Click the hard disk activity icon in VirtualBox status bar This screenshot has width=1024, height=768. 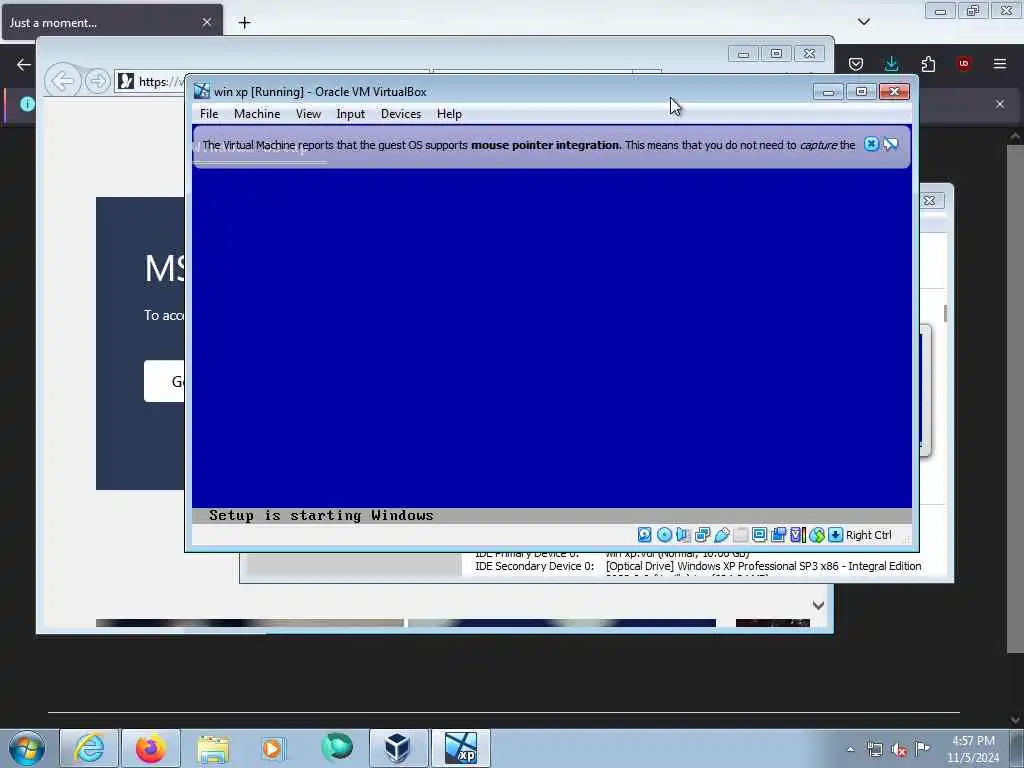[644, 535]
